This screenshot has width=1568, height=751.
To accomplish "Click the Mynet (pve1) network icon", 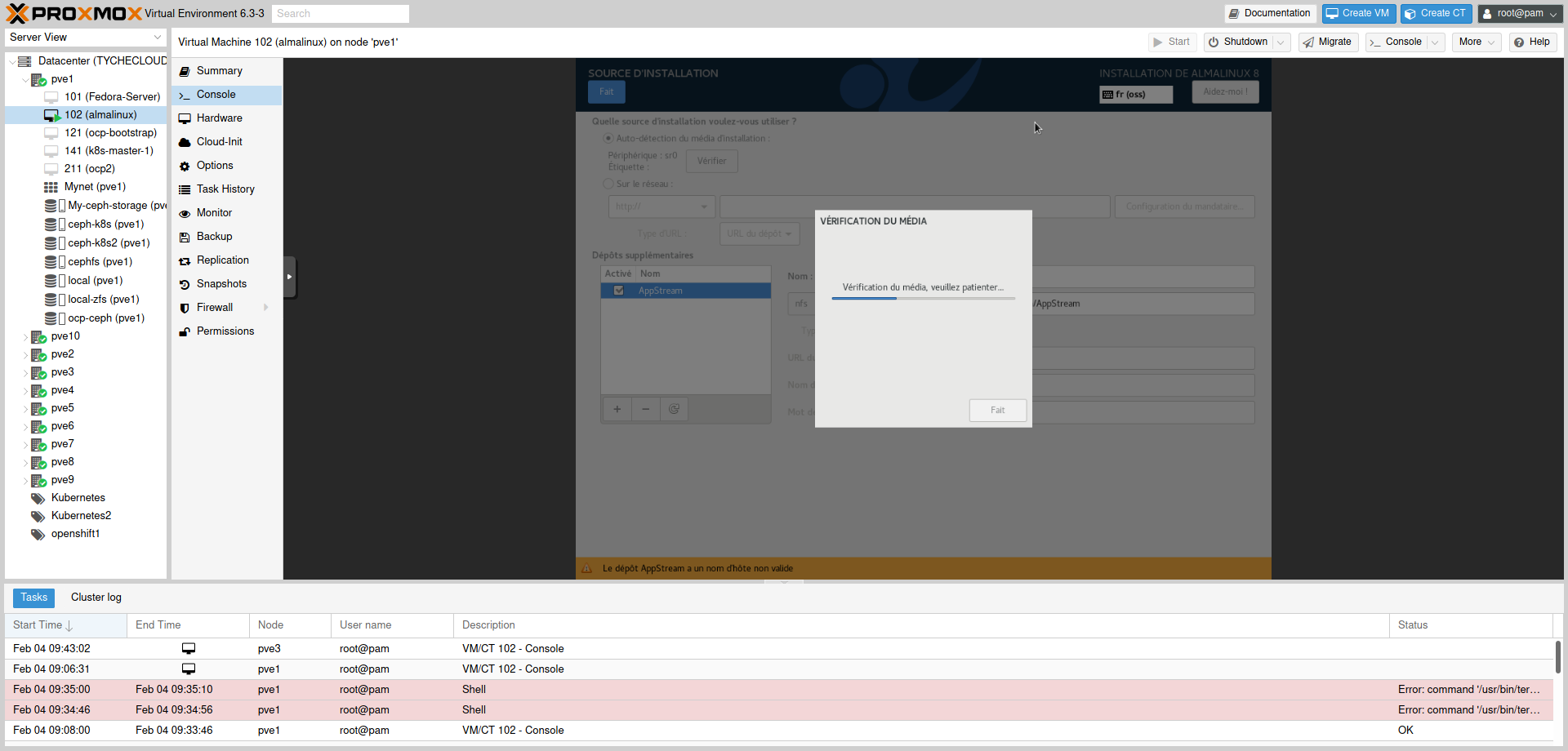I will click(x=51, y=187).
